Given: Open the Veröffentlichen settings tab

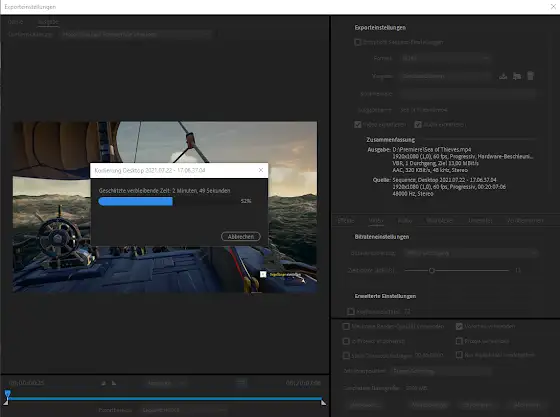Looking at the screenshot, I should click(x=525, y=221).
